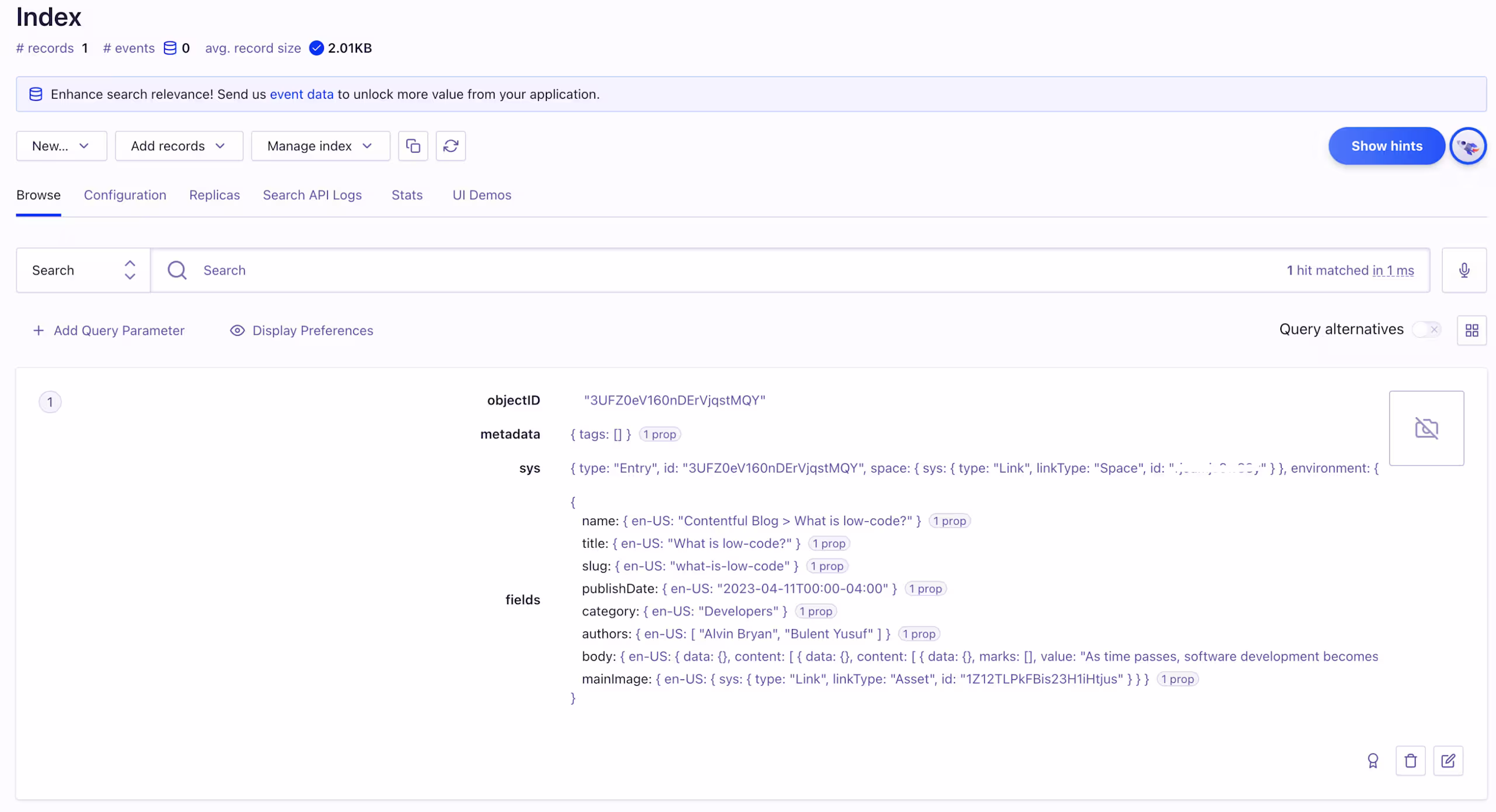Change the Search mode selector

[84, 270]
